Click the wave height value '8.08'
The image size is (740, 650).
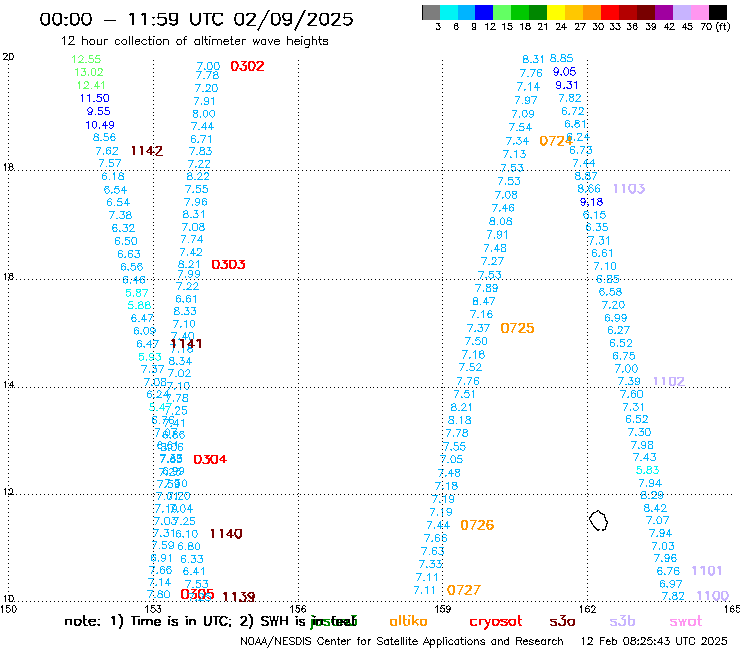coord(500,221)
